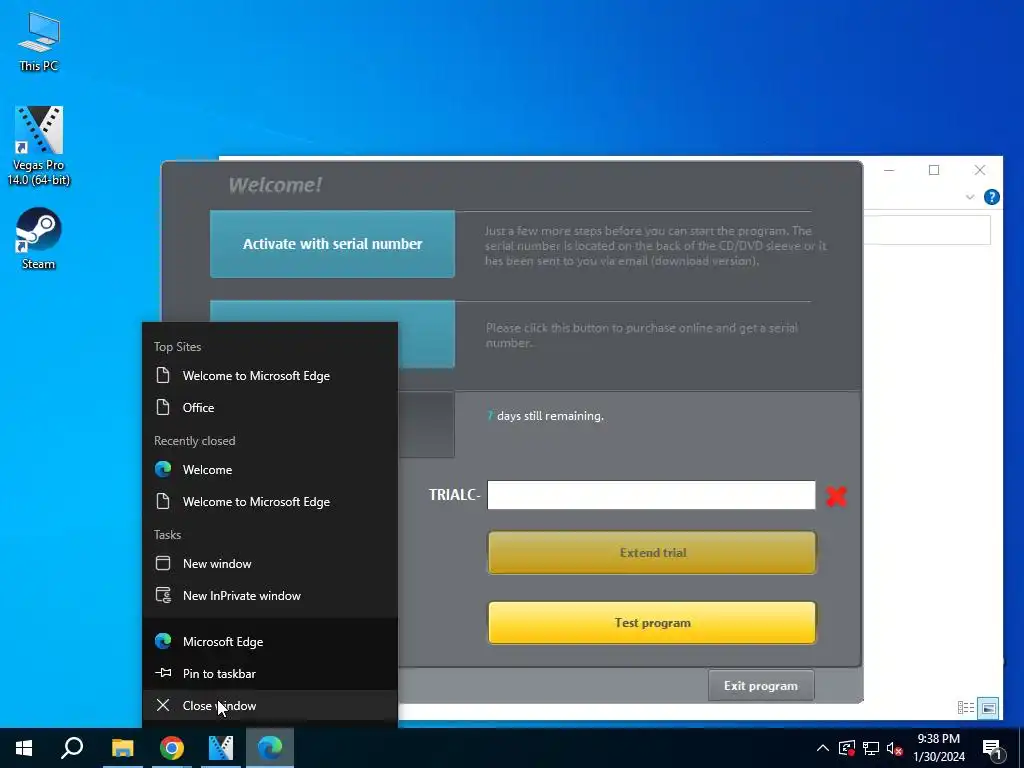Switch Explorer to details view icon
This screenshot has width=1024, height=768.
coord(966,707)
